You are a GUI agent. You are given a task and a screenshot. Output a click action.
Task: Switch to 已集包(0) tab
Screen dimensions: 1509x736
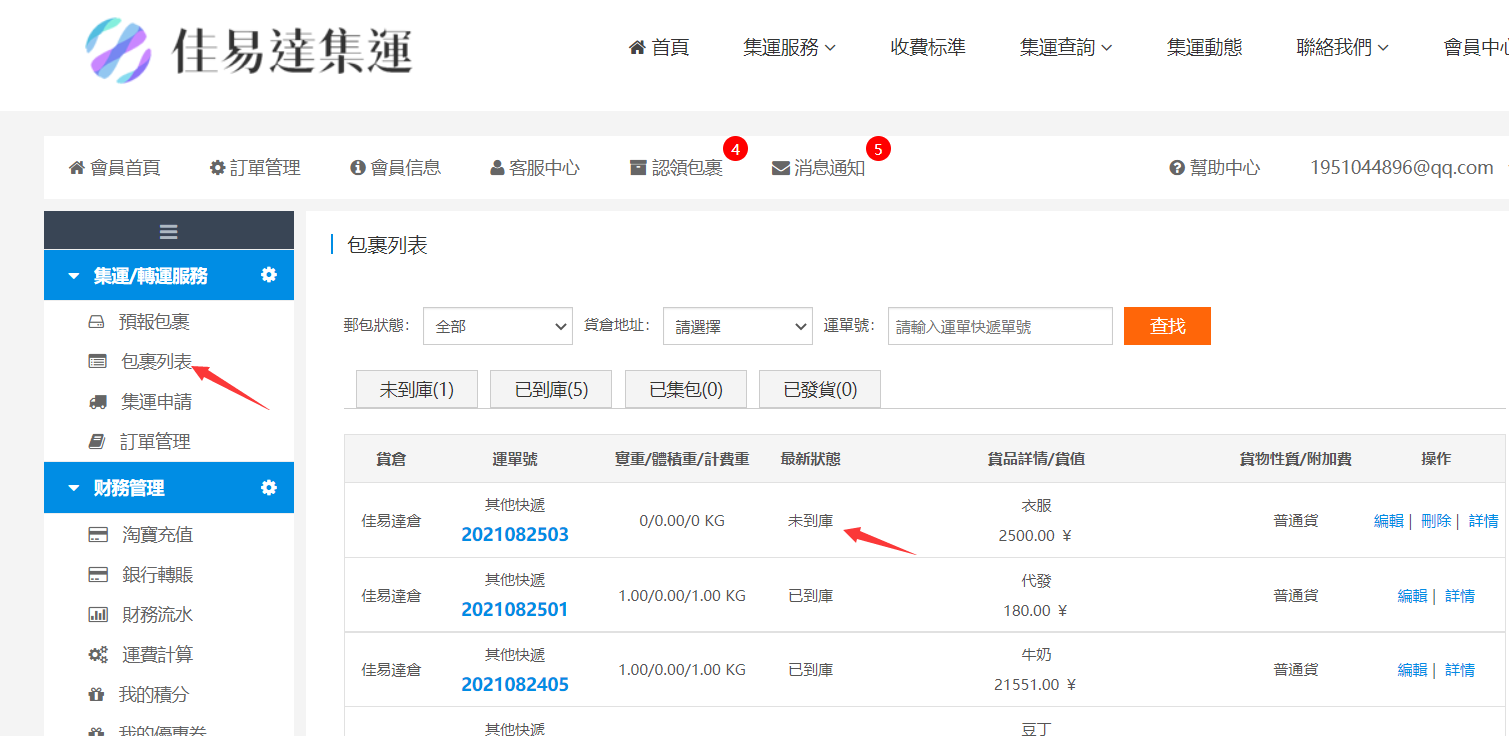(x=686, y=390)
